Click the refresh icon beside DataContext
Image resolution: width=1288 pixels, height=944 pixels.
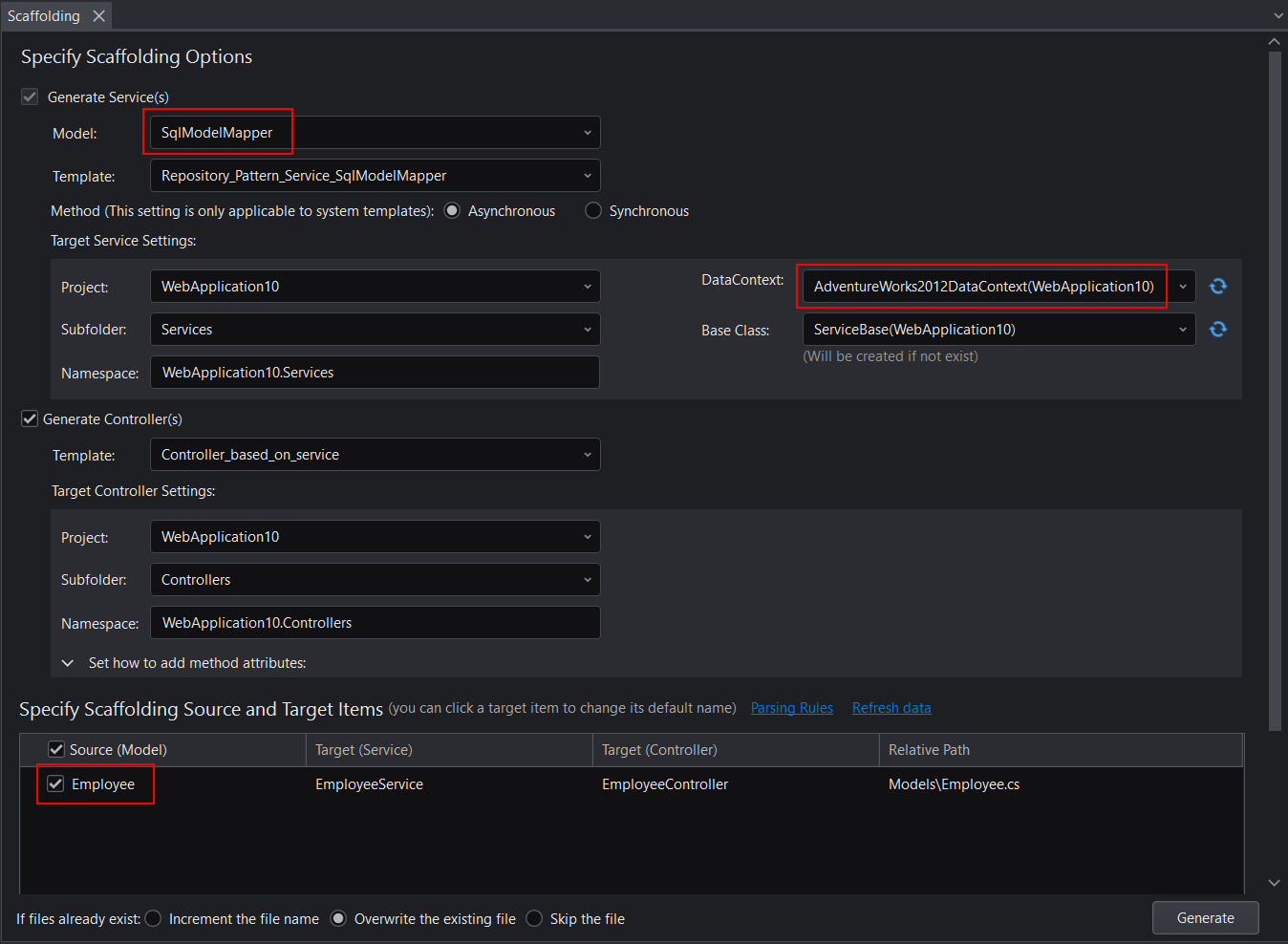(x=1217, y=287)
